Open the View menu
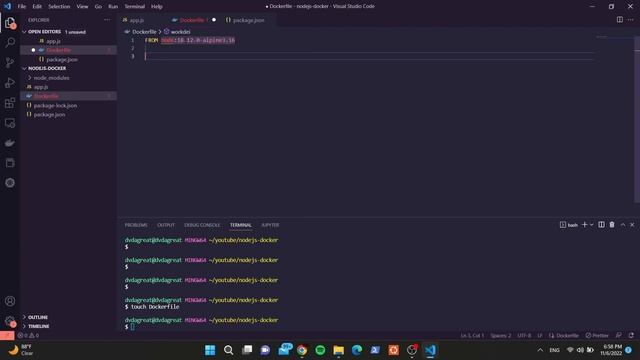The image size is (640, 360). [82, 7]
